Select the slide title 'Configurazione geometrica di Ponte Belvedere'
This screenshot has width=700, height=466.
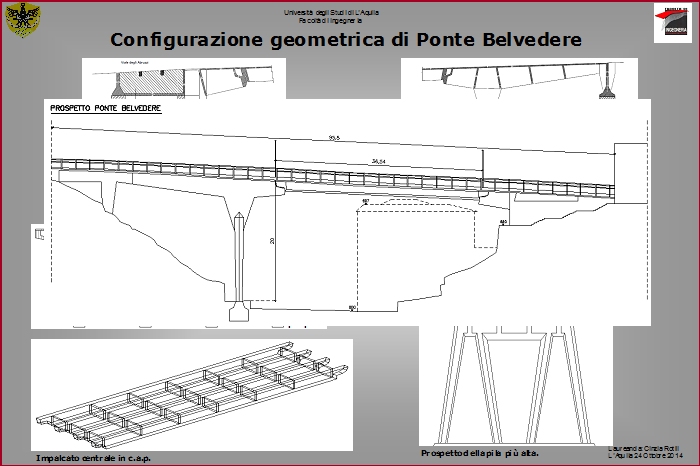346,40
